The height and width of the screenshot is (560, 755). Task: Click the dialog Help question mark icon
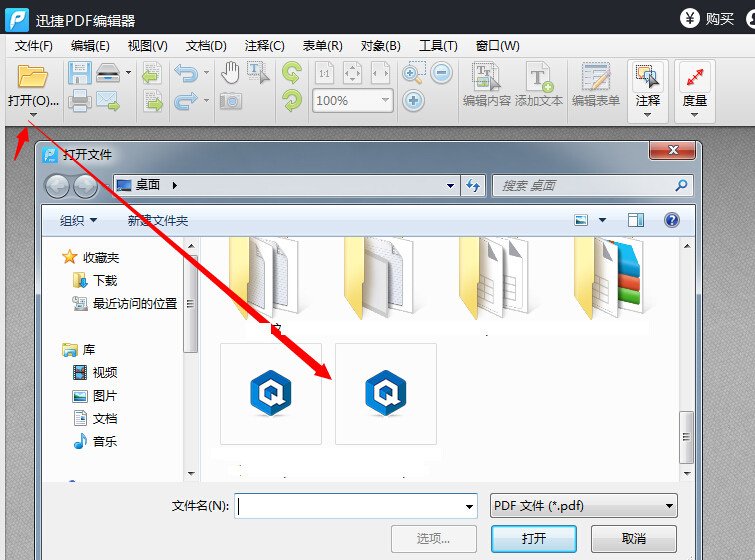click(672, 220)
